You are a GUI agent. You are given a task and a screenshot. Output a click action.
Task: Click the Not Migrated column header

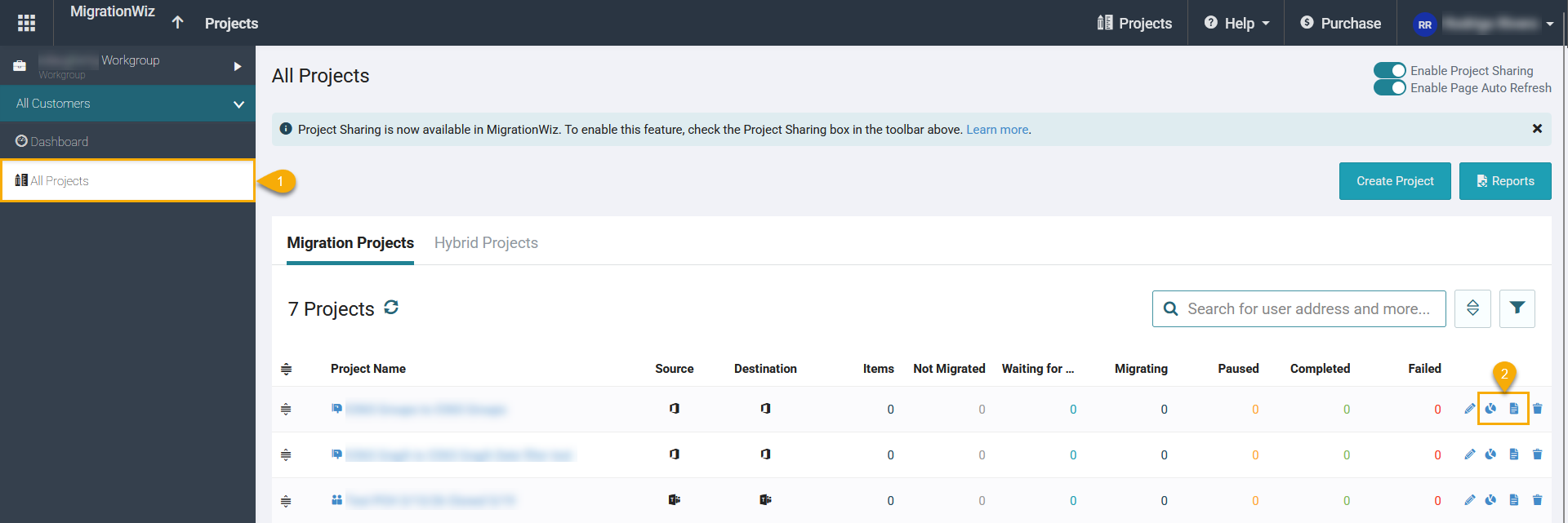pyautogui.click(x=949, y=369)
